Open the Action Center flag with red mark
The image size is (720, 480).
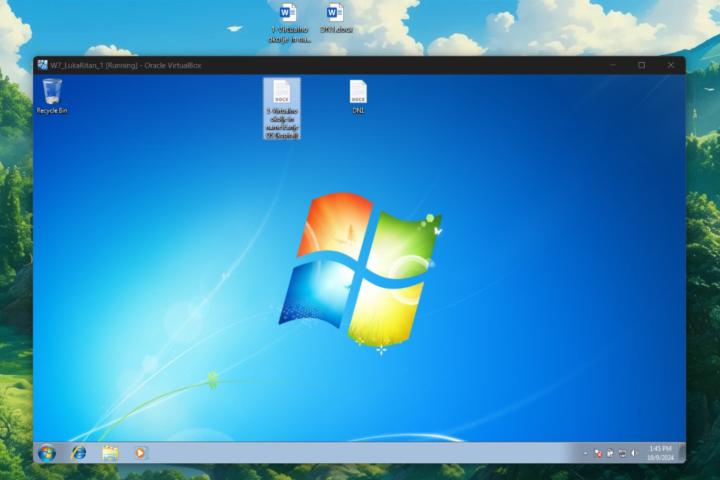[597, 453]
